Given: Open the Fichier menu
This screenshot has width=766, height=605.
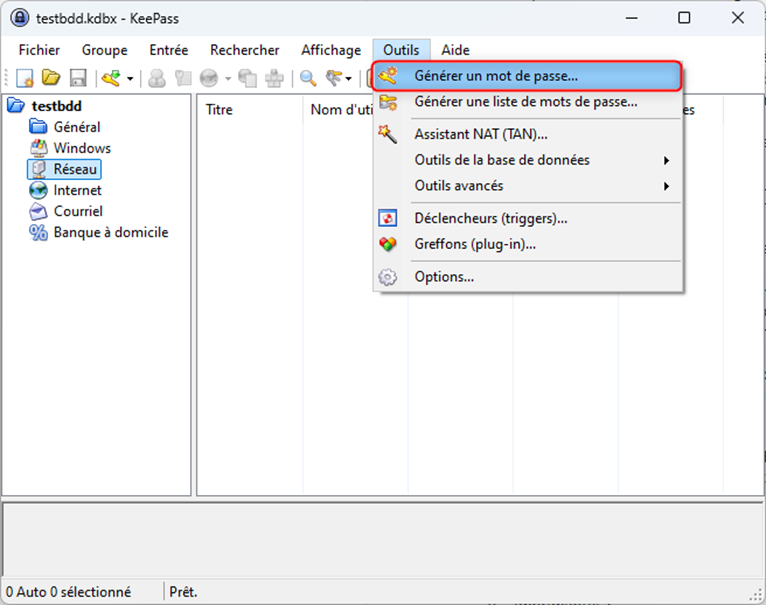Looking at the screenshot, I should click(39, 50).
